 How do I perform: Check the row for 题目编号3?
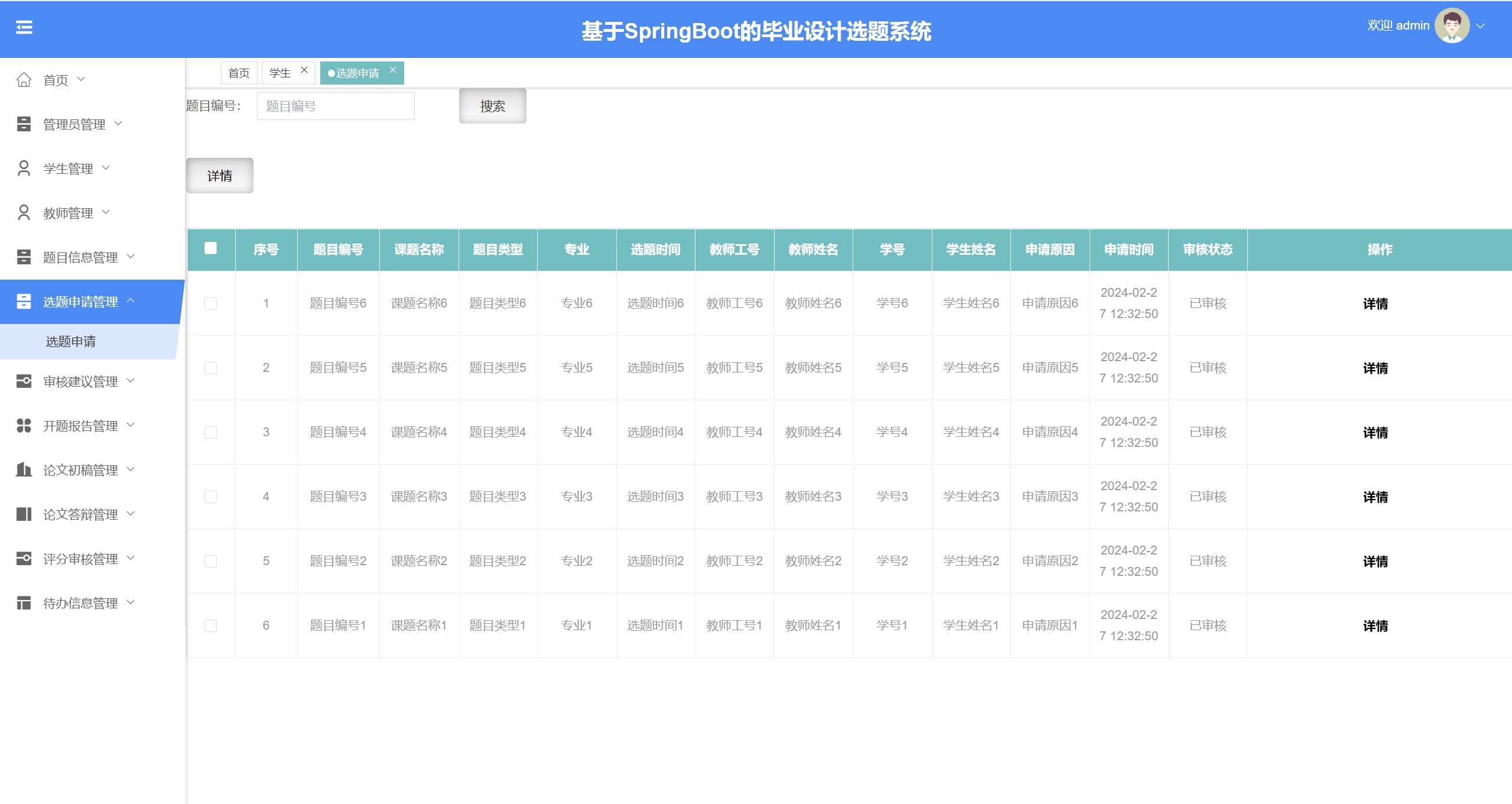point(210,497)
